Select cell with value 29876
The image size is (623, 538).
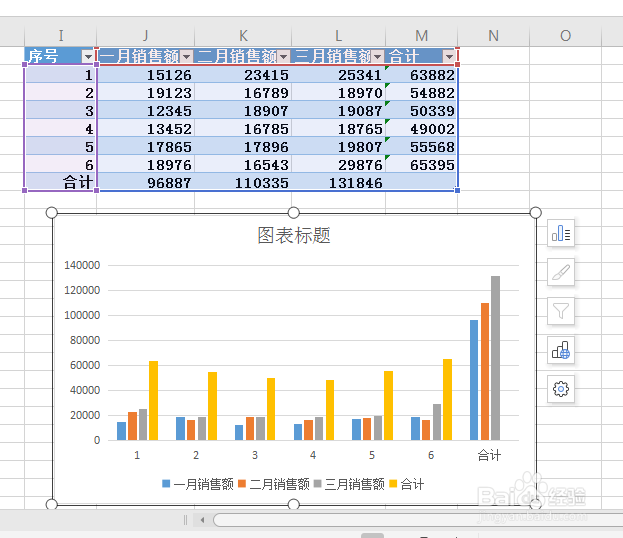tap(339, 164)
